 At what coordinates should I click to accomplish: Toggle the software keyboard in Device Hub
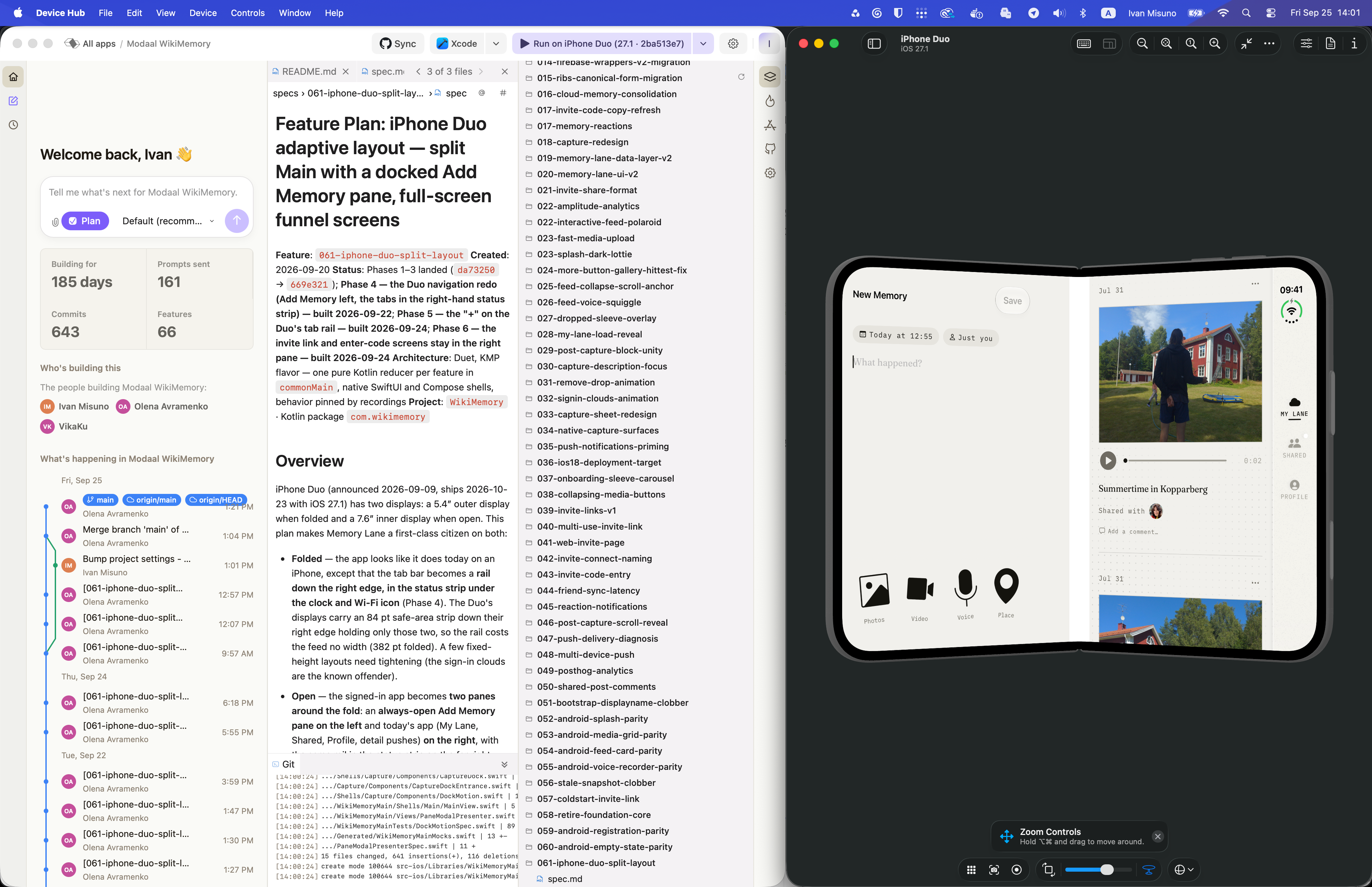1083,43
